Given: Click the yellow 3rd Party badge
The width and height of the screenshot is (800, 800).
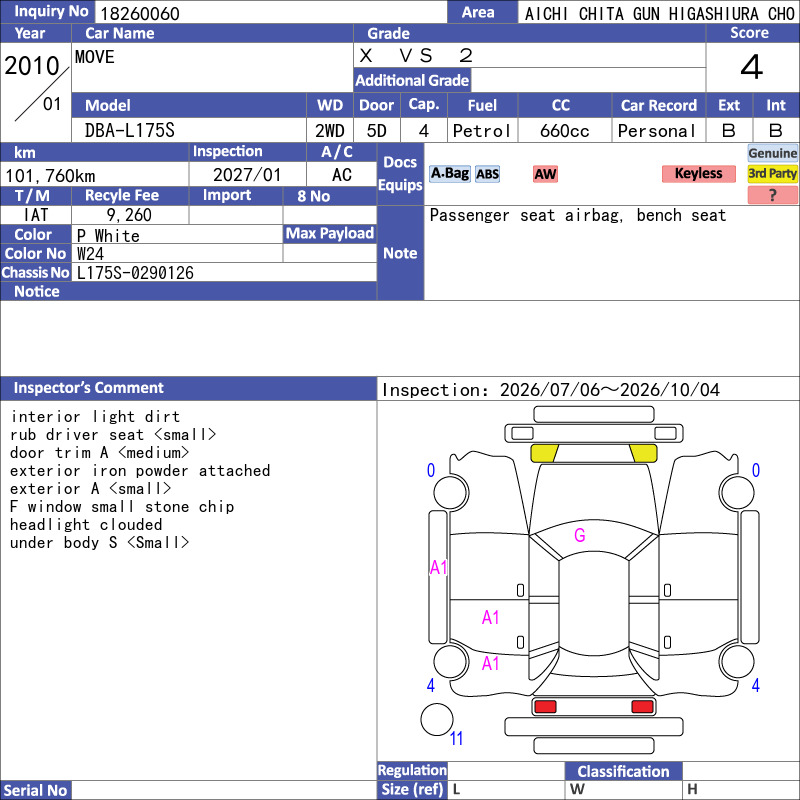Looking at the screenshot, I should pos(772,173).
